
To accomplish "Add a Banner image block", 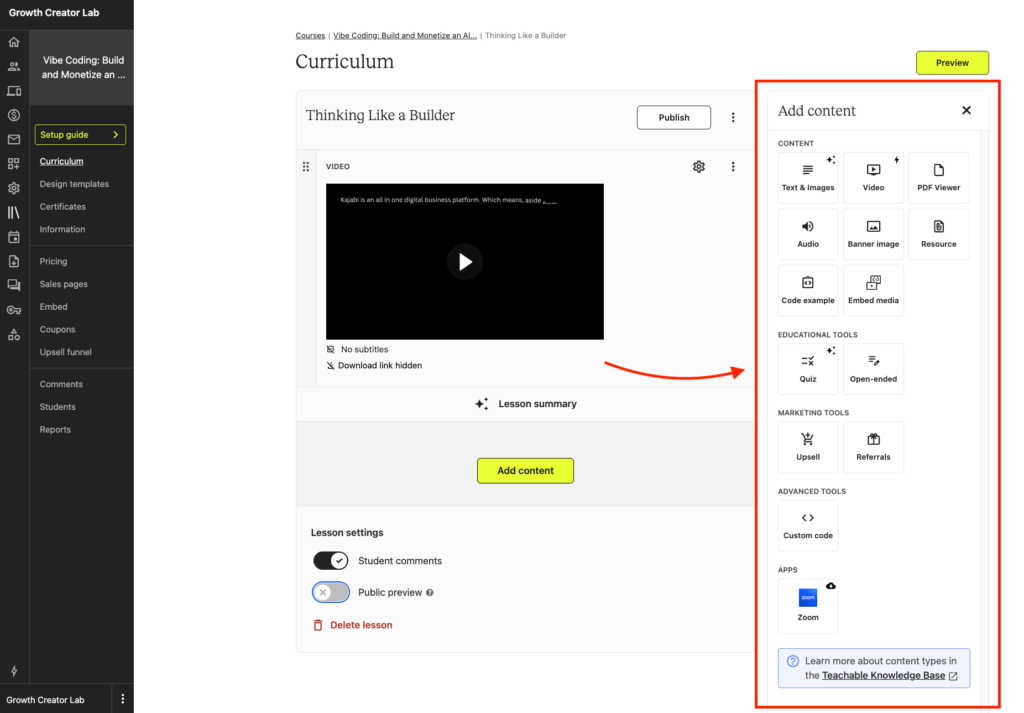I will point(873,233).
